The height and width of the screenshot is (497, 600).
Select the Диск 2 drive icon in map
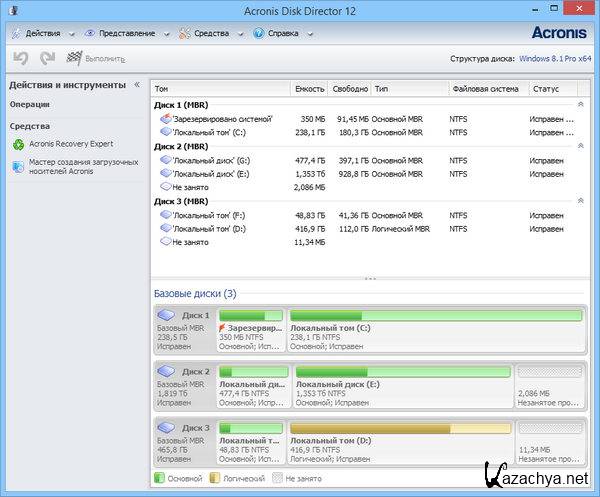[166, 372]
